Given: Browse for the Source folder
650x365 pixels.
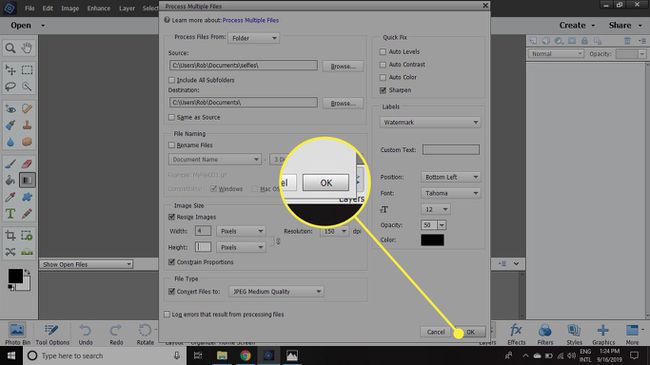Looking at the screenshot, I should point(343,66).
